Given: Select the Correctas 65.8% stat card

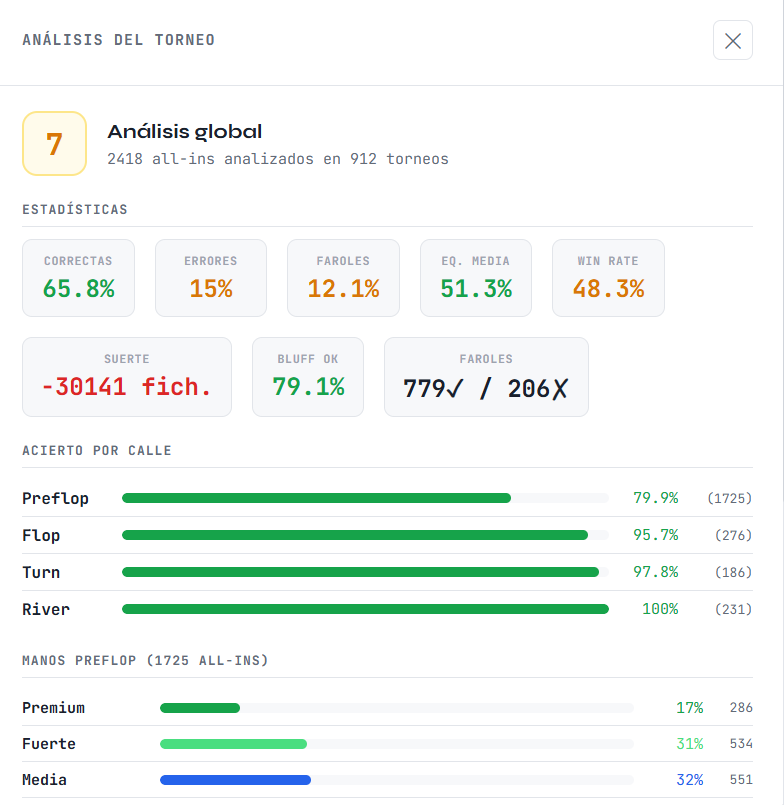Looking at the screenshot, I should point(79,278).
